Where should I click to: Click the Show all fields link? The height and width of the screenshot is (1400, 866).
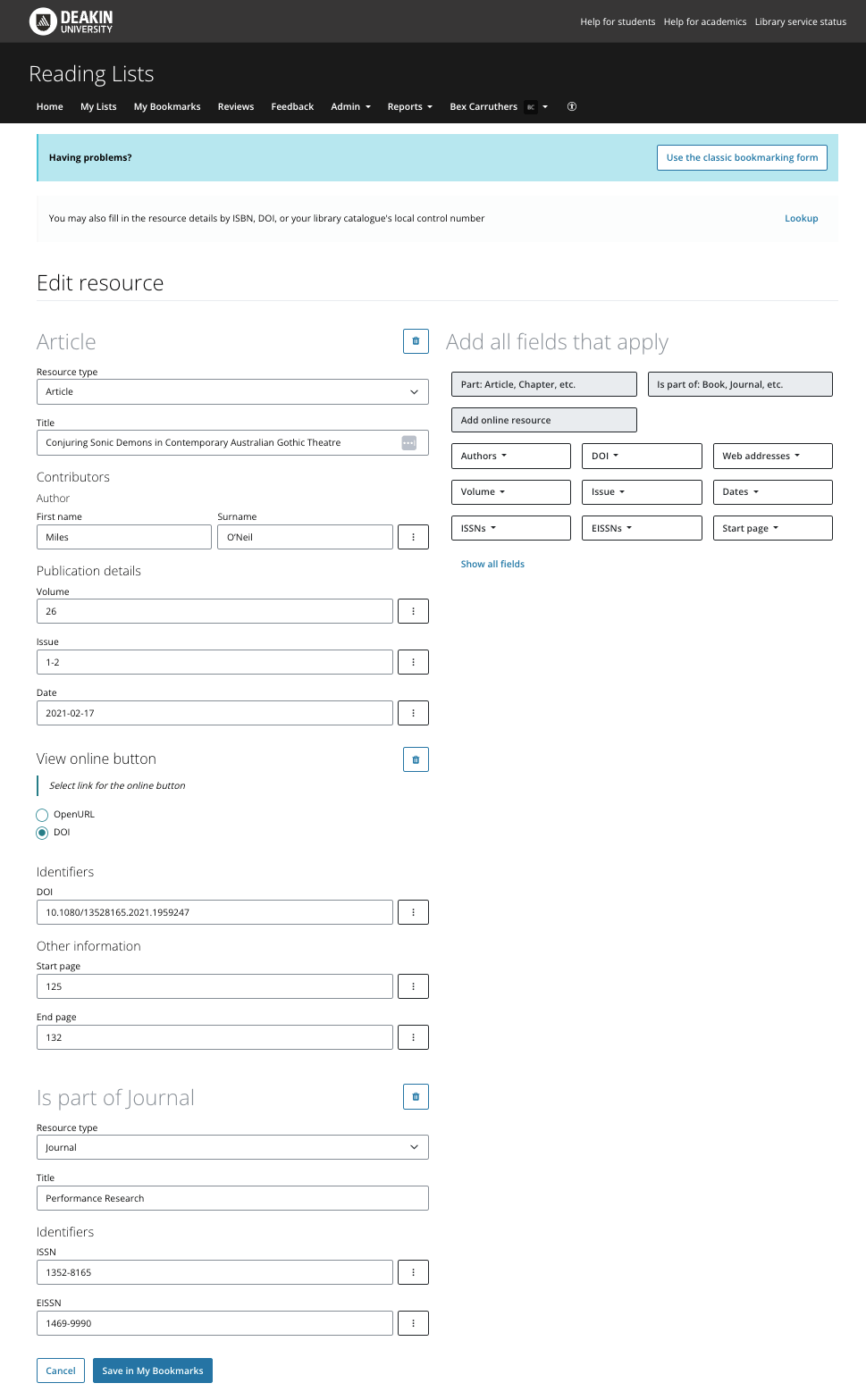pos(492,564)
